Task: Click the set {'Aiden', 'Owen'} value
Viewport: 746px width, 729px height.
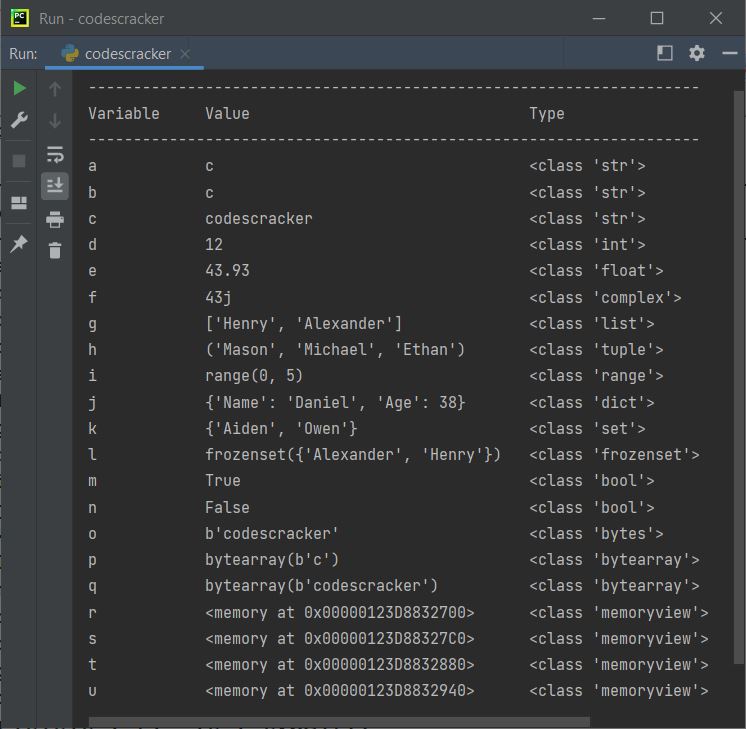Action: click(281, 429)
